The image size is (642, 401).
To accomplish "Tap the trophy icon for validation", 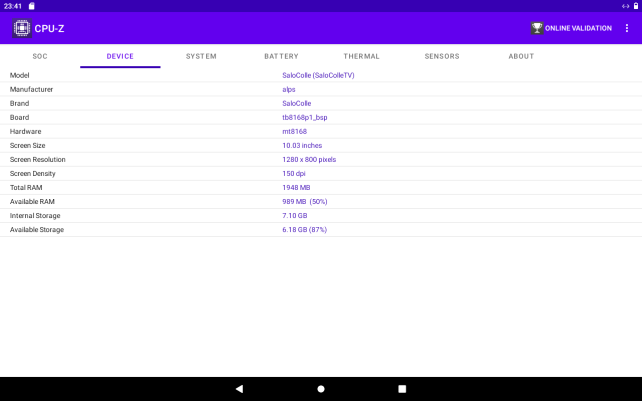I will (537, 28).
